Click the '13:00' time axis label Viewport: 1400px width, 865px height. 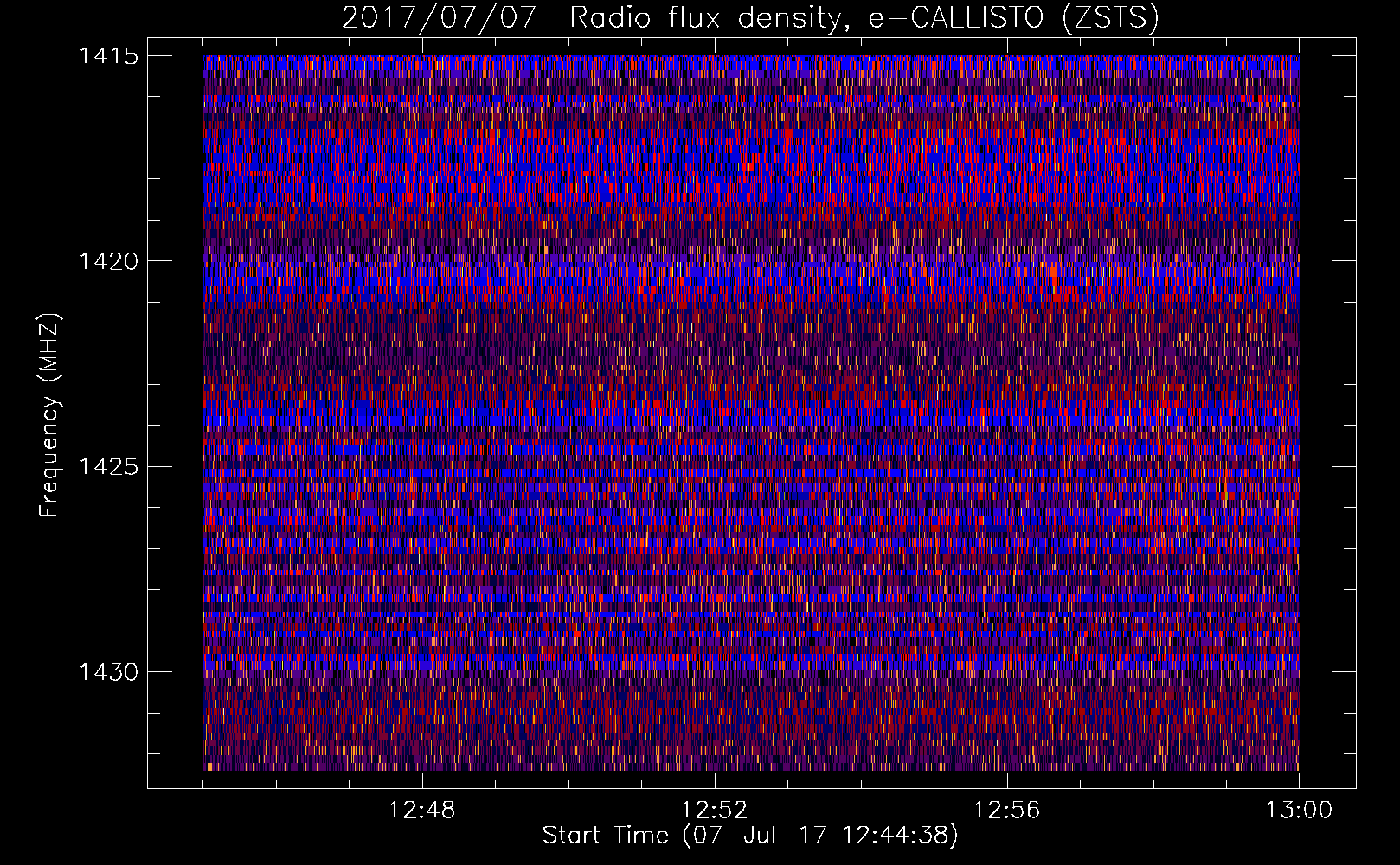(1299, 811)
